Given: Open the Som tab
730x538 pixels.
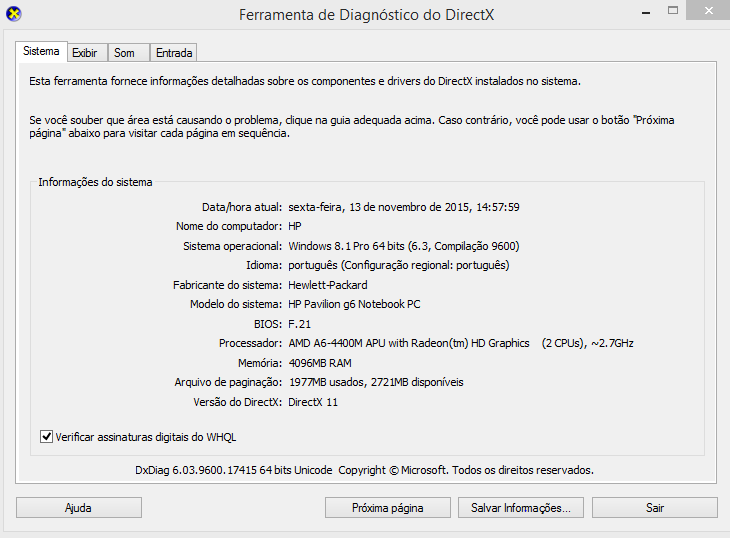Looking at the screenshot, I should pos(124,53).
